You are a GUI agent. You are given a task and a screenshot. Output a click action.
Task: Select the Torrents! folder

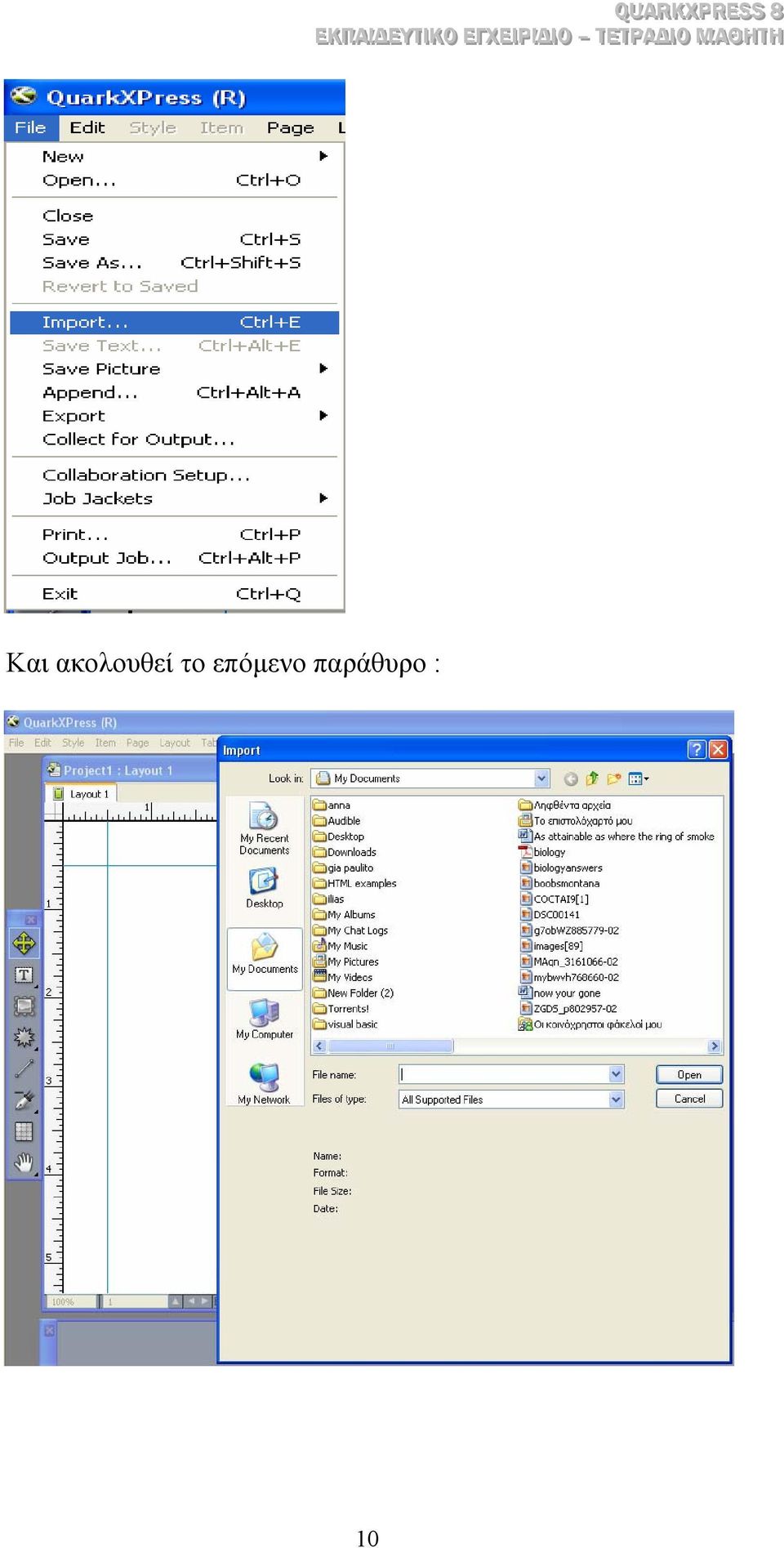coord(341,1010)
